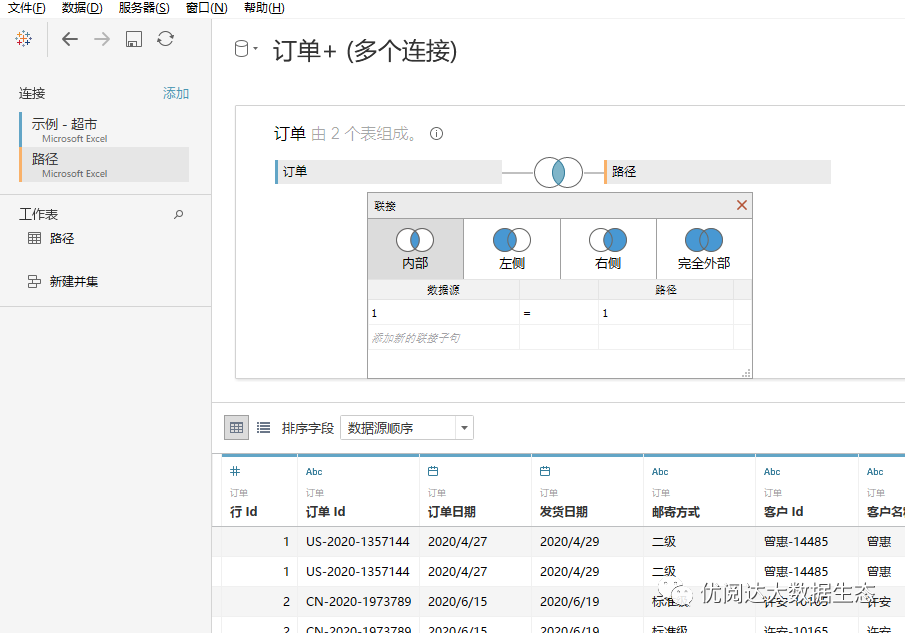The width and height of the screenshot is (905, 633).
Task: Select the 左侧 left join type
Action: pyautogui.click(x=512, y=249)
